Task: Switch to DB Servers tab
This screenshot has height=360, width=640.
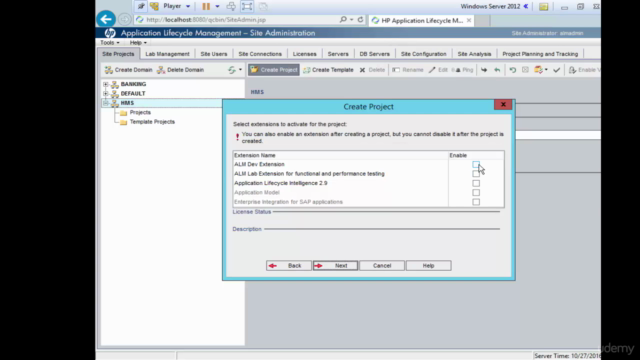Action: click(x=375, y=54)
